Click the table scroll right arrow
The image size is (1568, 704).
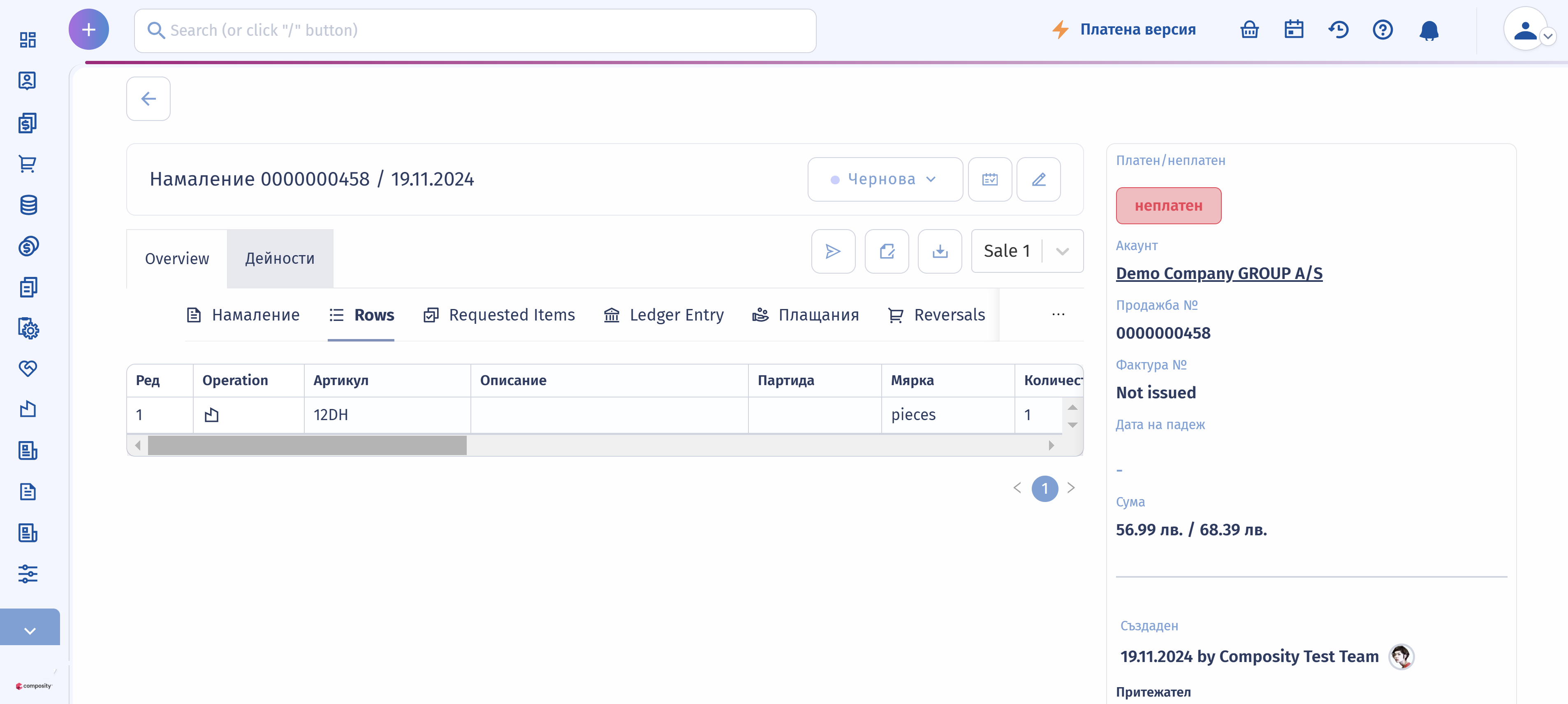[x=1051, y=445]
